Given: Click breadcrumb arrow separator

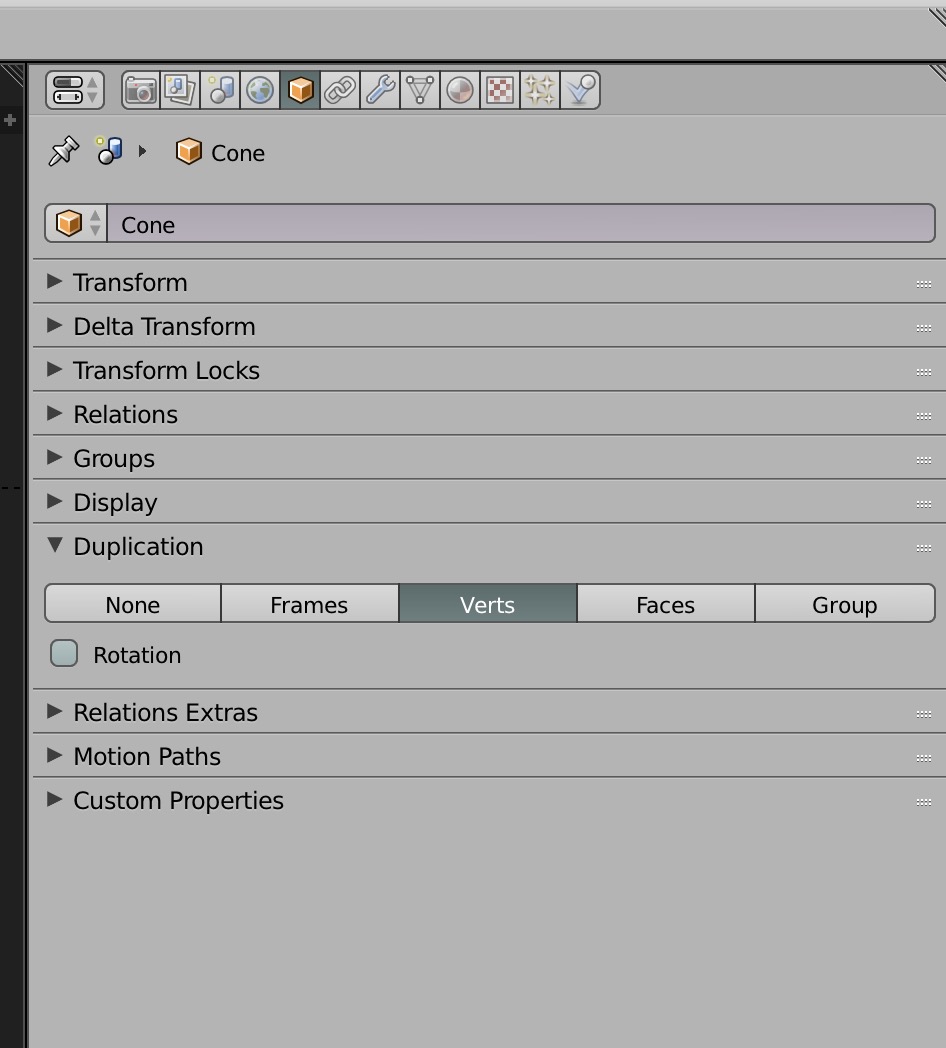Looking at the screenshot, I should pos(142,151).
